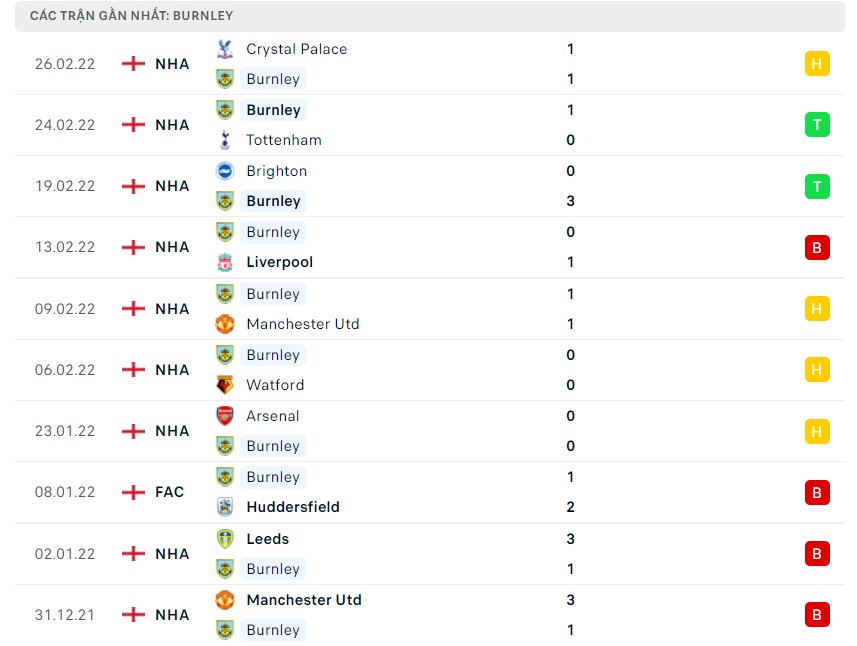Click NHA label on the 19.02.22 row
Screen dimensions: 857x646
171,186
